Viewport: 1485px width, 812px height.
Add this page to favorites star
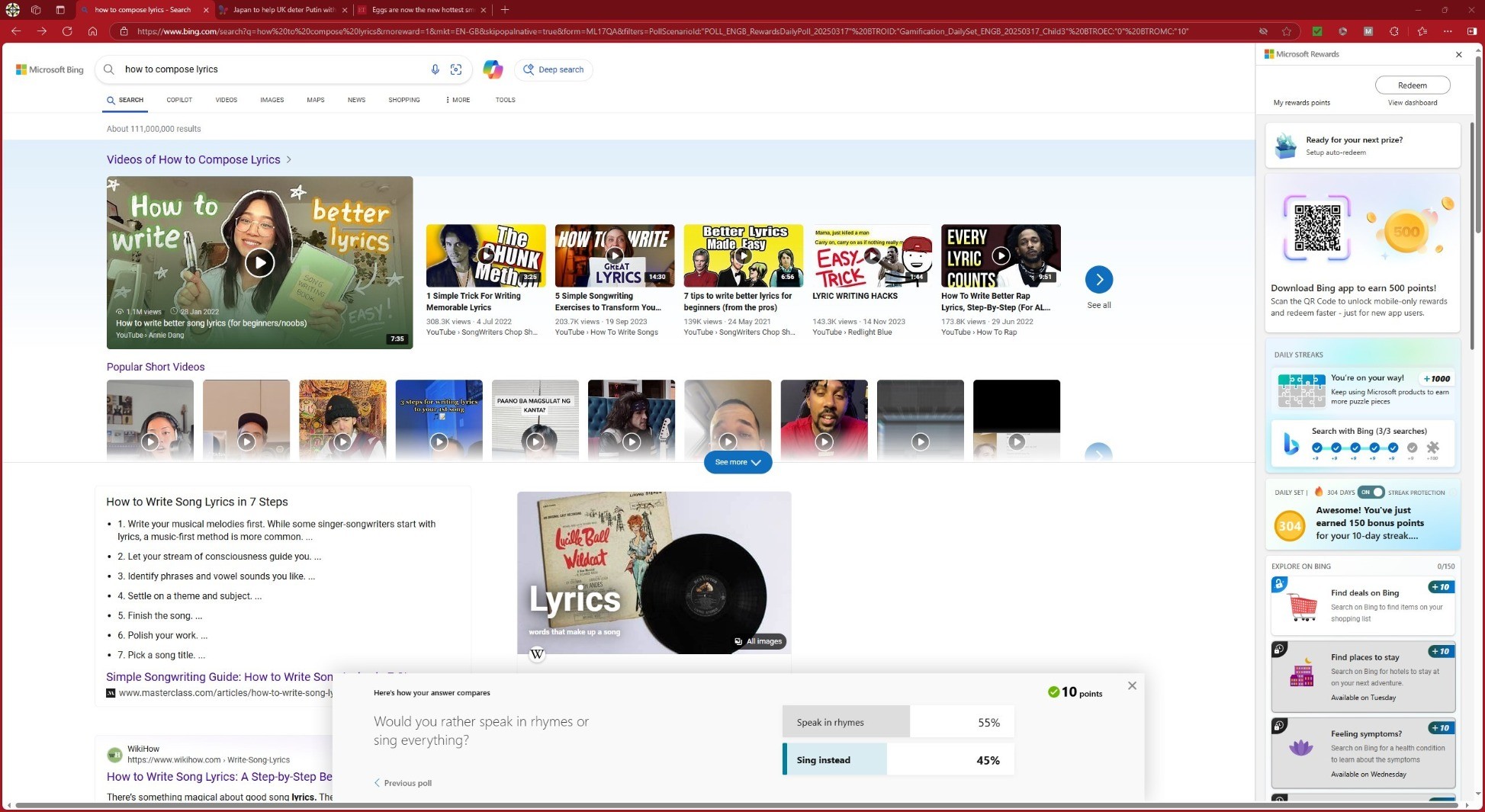pos(1287,31)
